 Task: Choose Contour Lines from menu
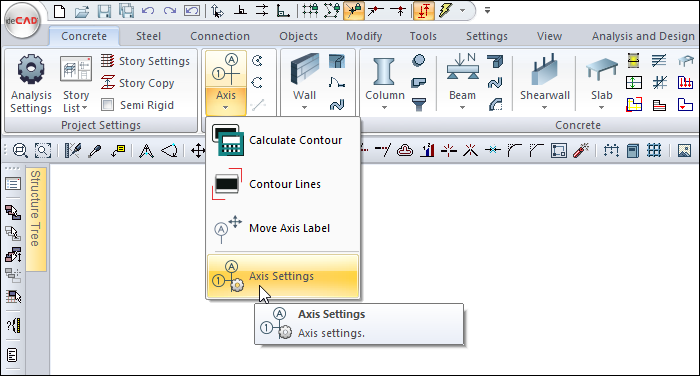click(x=283, y=184)
